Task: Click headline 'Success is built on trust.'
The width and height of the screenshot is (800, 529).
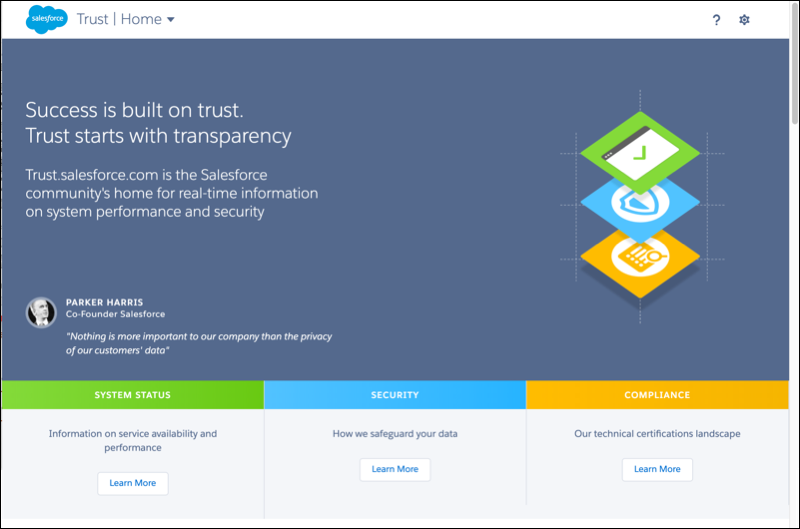Action: (x=135, y=110)
